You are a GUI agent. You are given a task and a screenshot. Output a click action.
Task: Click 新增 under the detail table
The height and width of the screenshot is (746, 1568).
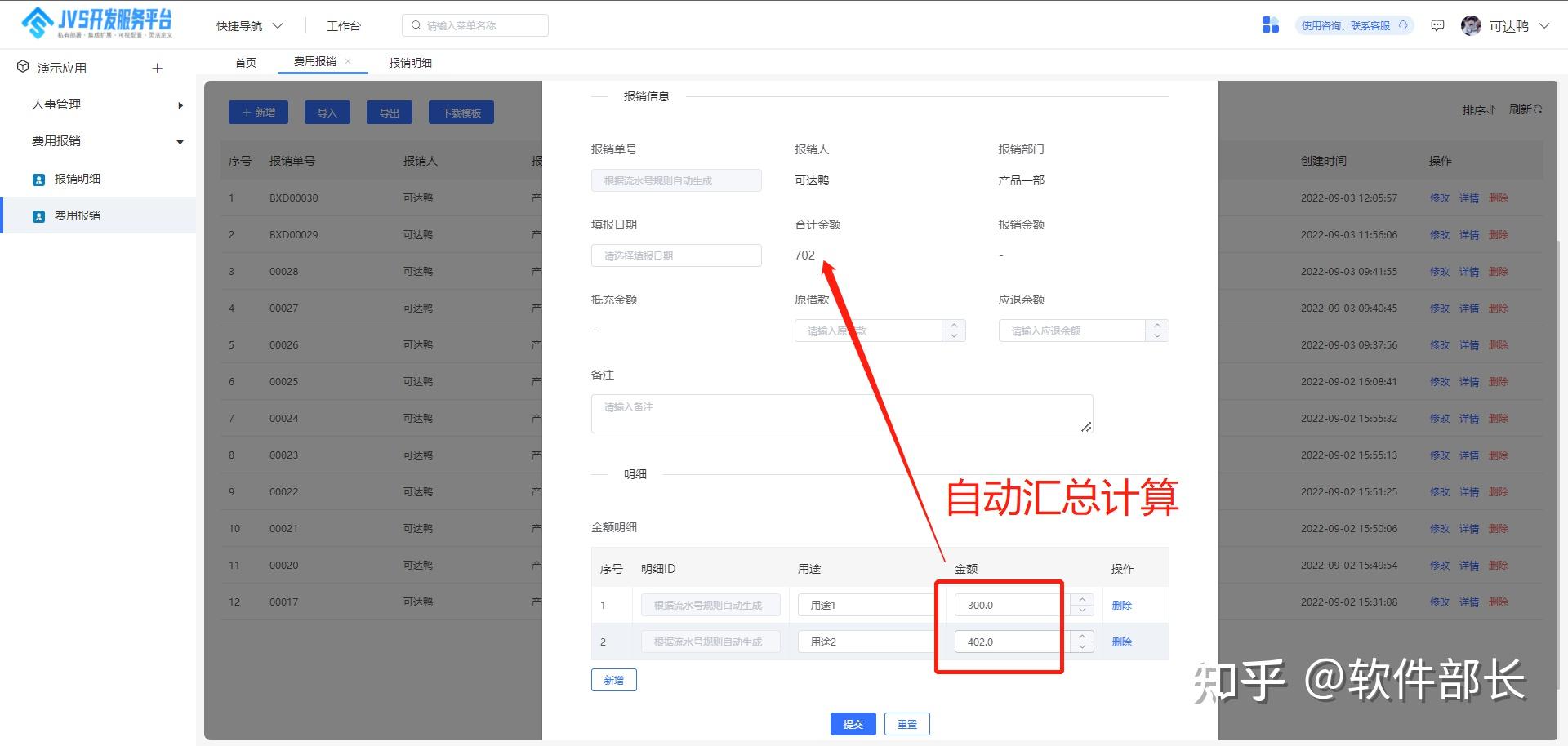coord(613,680)
